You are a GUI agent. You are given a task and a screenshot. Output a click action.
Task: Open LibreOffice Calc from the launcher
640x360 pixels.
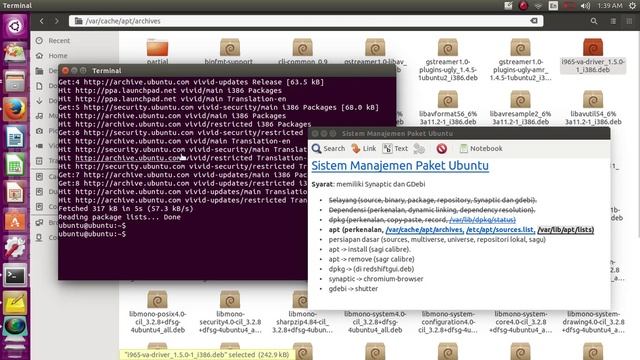click(x=15, y=165)
